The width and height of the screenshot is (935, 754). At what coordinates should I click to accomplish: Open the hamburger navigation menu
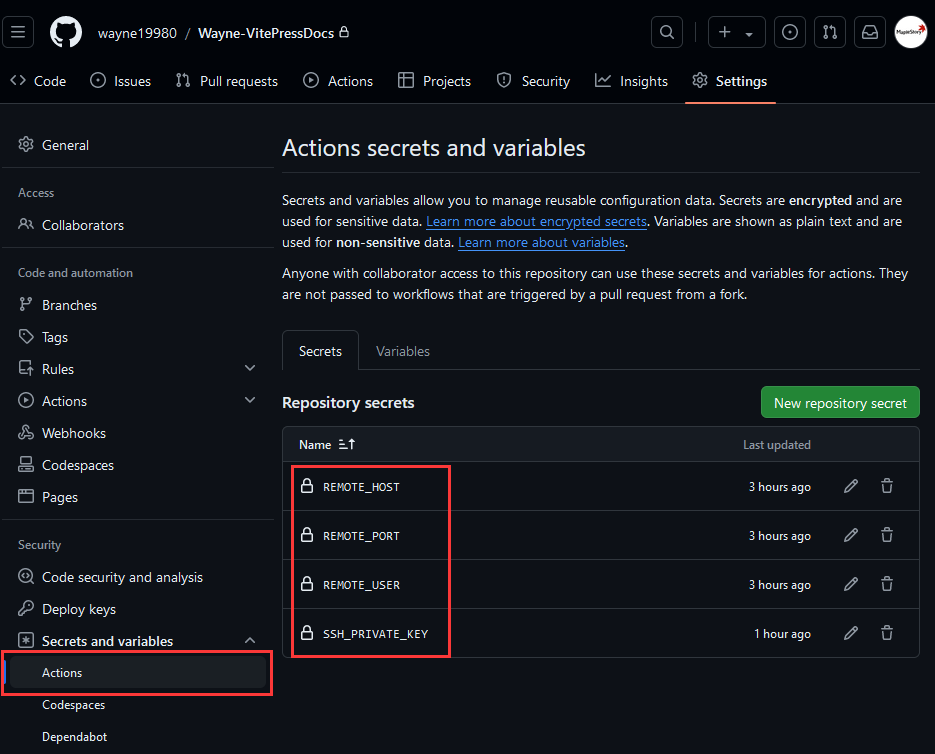[x=18, y=32]
